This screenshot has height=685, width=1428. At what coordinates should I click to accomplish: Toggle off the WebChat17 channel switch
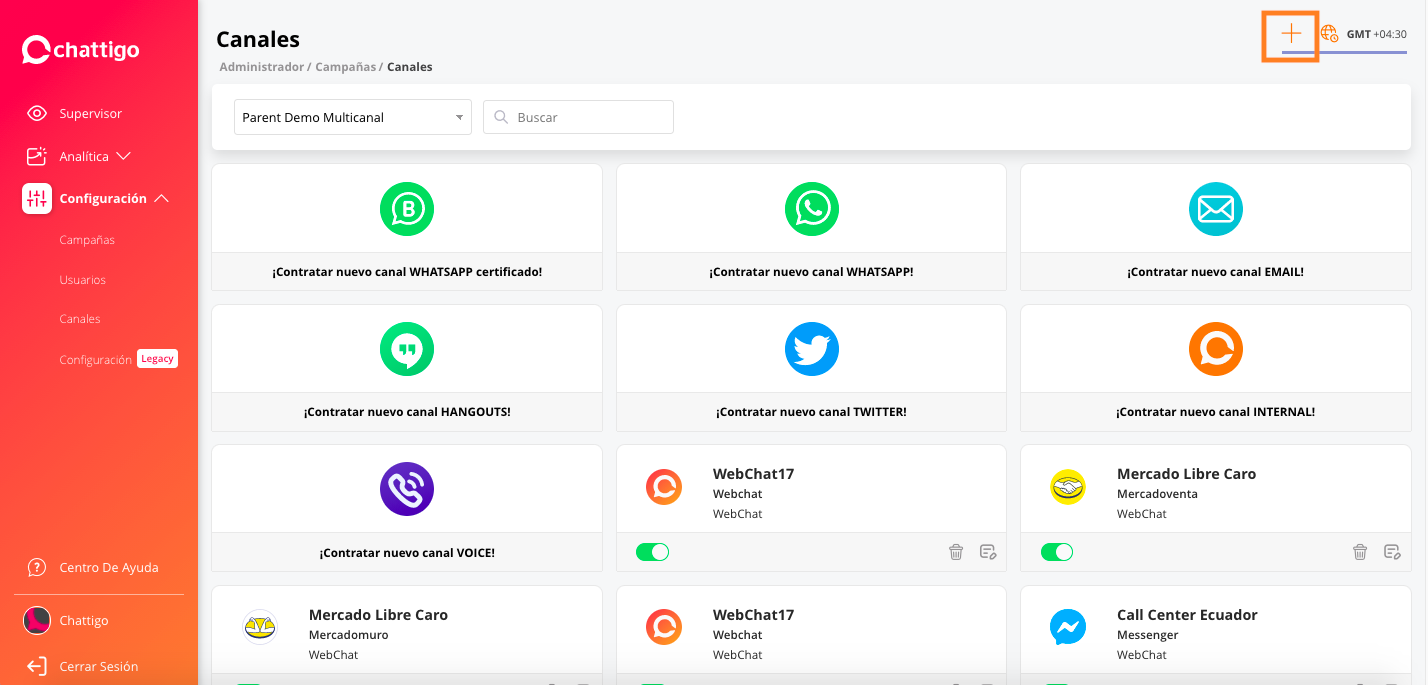click(x=653, y=552)
